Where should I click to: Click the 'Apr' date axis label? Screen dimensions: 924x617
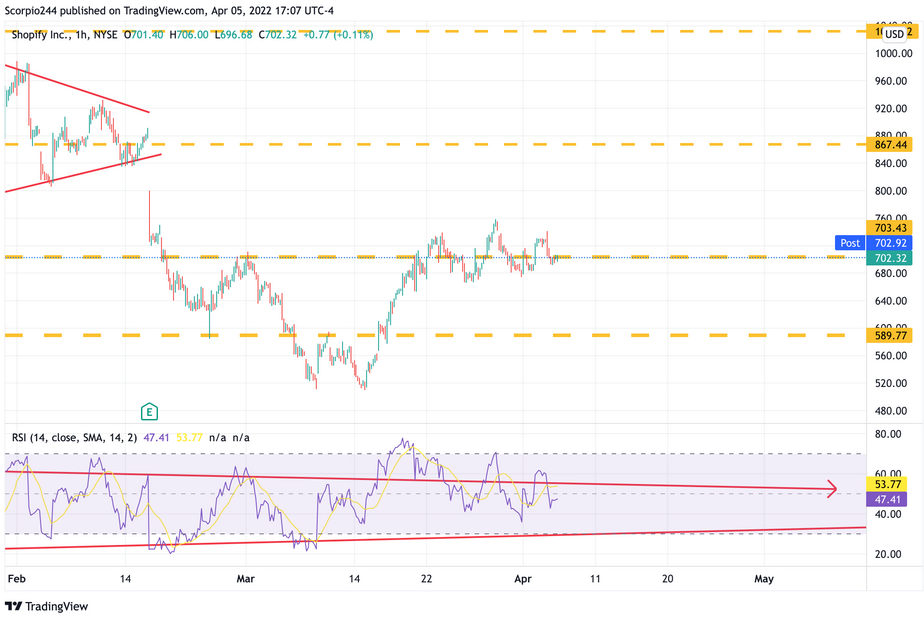point(523,579)
